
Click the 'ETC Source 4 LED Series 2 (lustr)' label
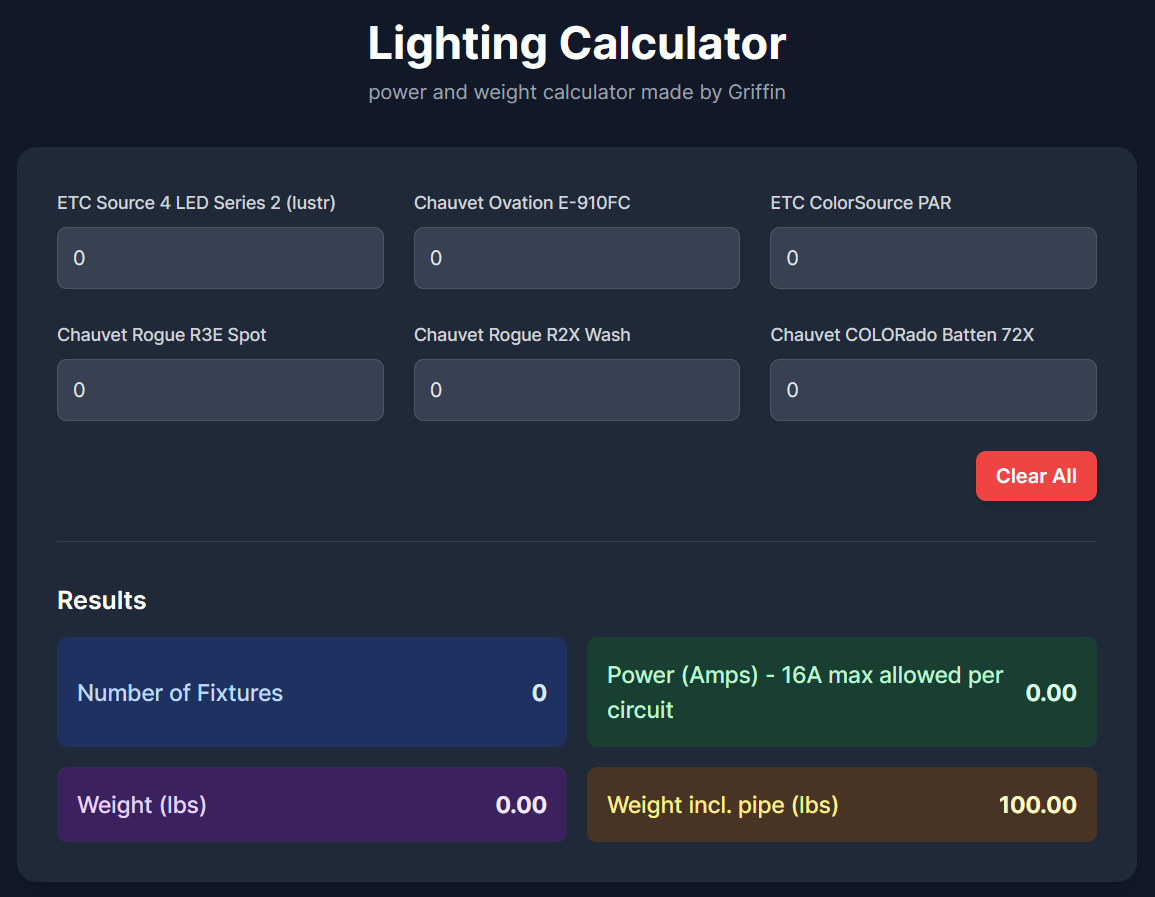(197, 203)
